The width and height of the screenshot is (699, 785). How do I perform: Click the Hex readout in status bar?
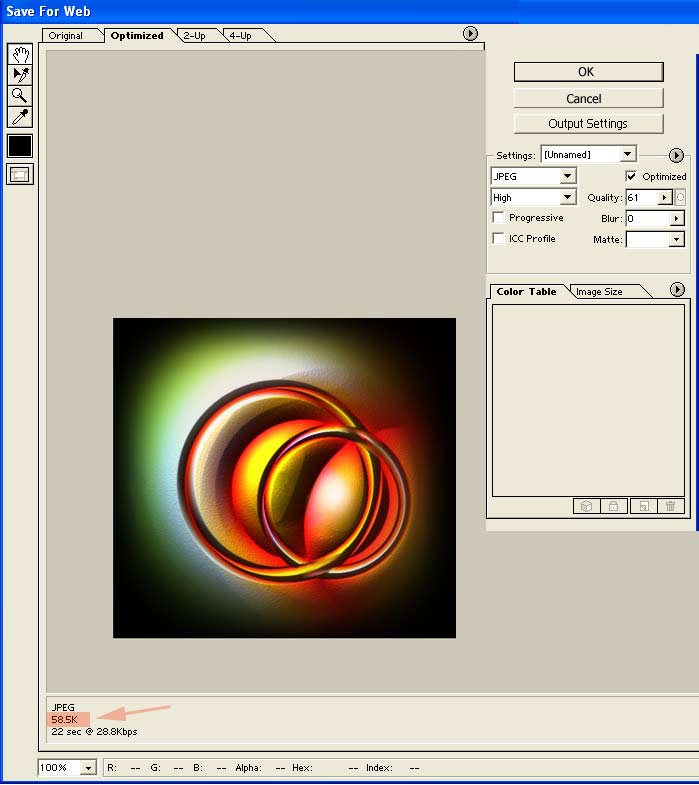point(325,767)
